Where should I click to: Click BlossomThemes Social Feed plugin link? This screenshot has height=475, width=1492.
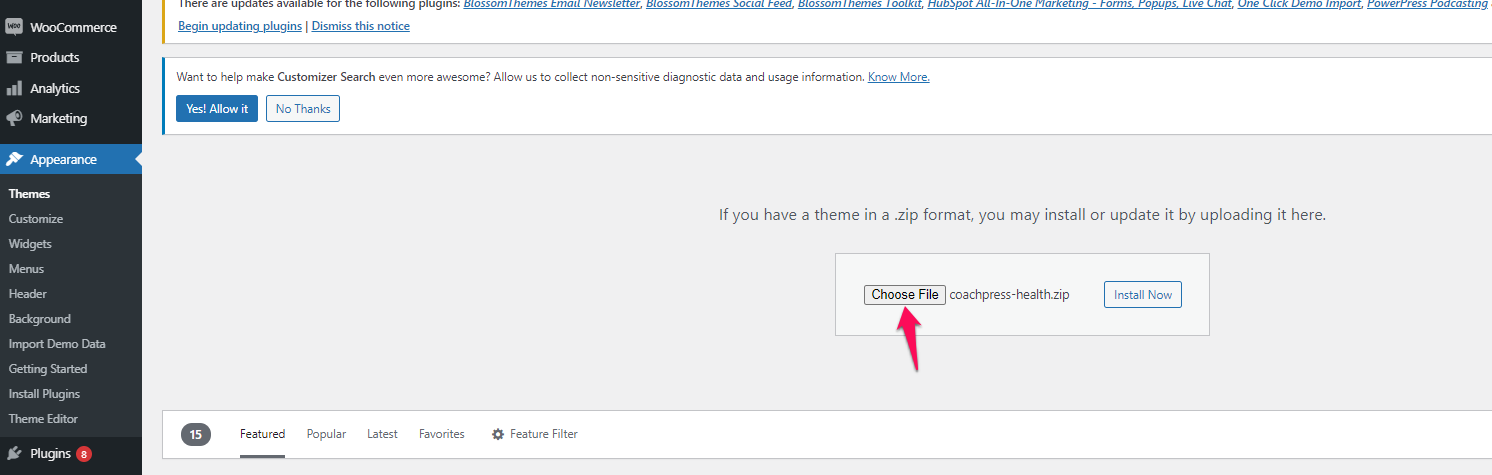[x=718, y=4]
